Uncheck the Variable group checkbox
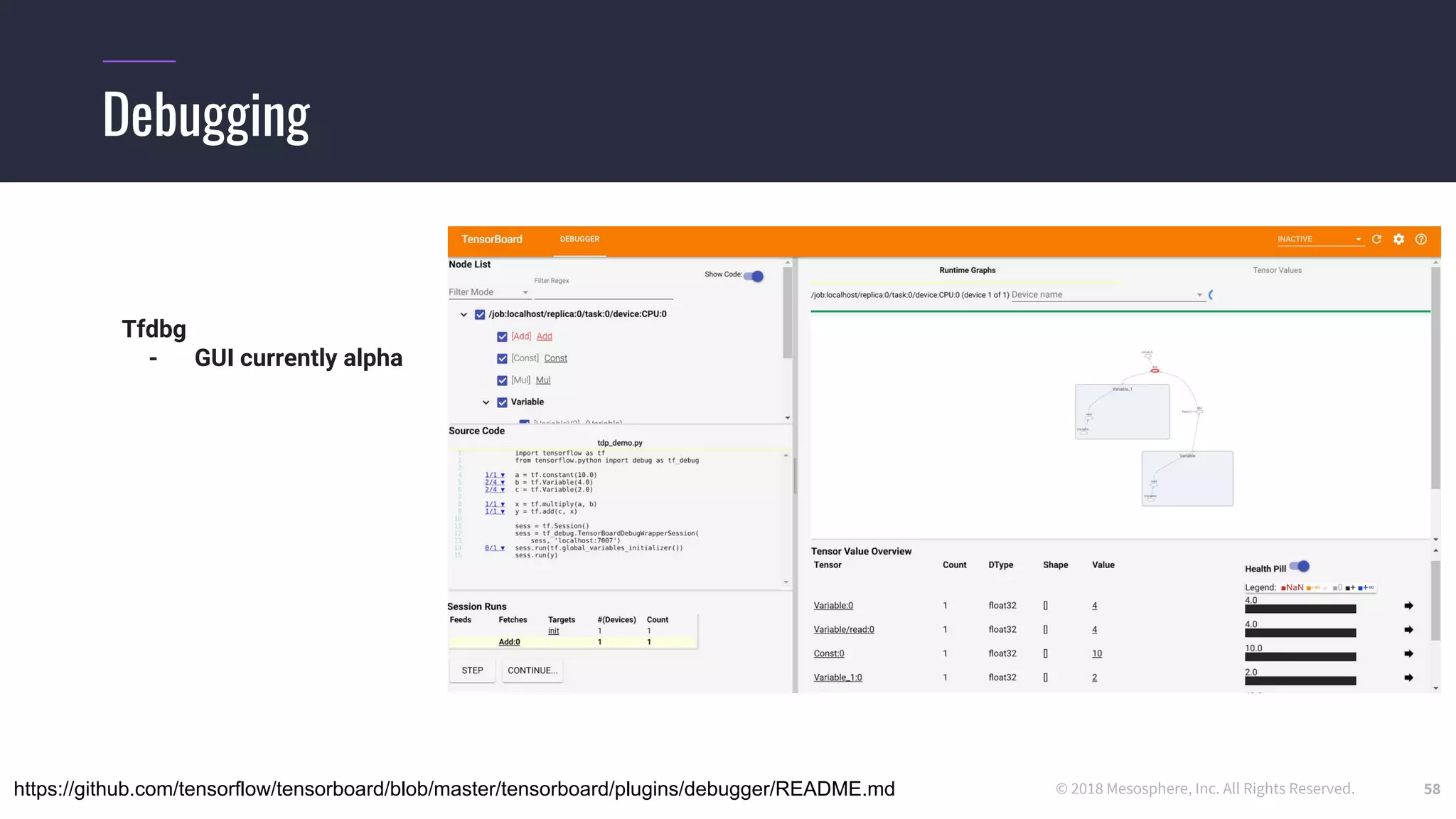Viewport: 1456px width, 819px height. pos(502,402)
